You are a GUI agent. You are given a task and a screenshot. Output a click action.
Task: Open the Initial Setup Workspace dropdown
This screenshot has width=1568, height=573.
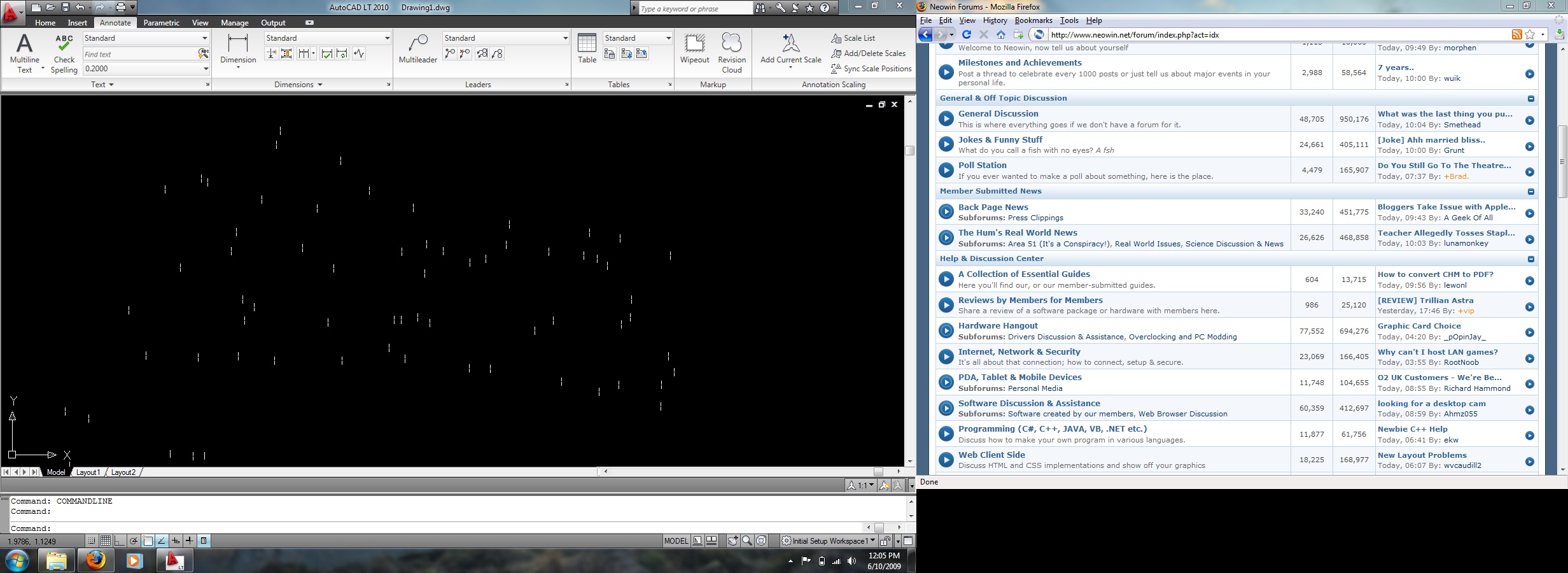click(828, 541)
